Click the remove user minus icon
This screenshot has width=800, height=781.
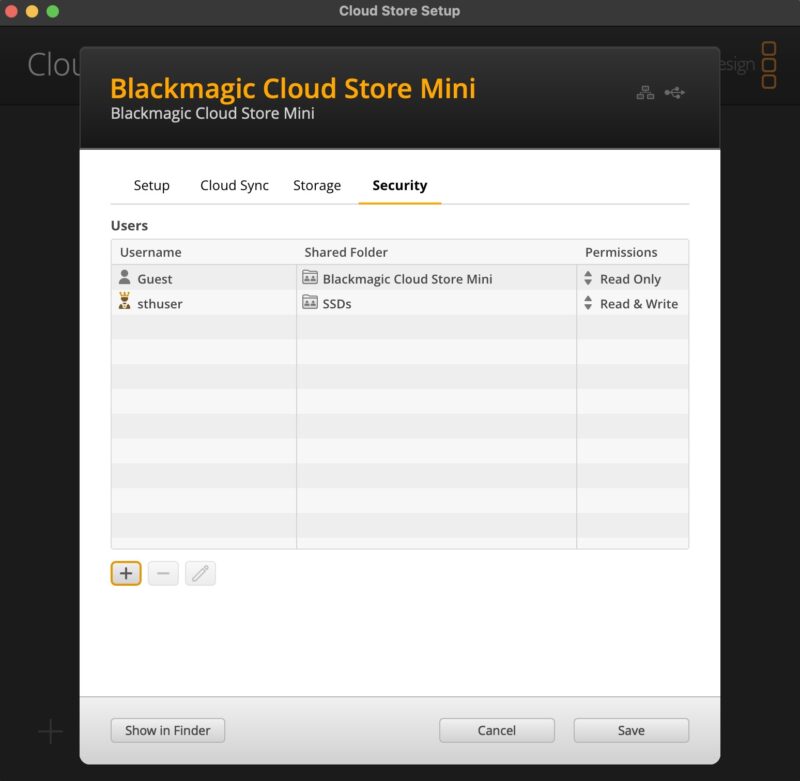[162, 573]
